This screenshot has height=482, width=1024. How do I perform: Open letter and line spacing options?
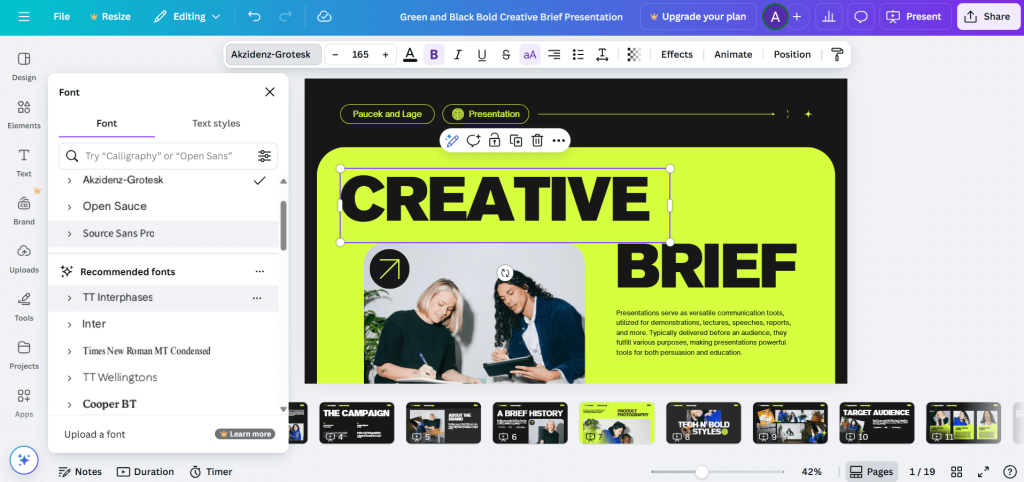click(x=602, y=55)
